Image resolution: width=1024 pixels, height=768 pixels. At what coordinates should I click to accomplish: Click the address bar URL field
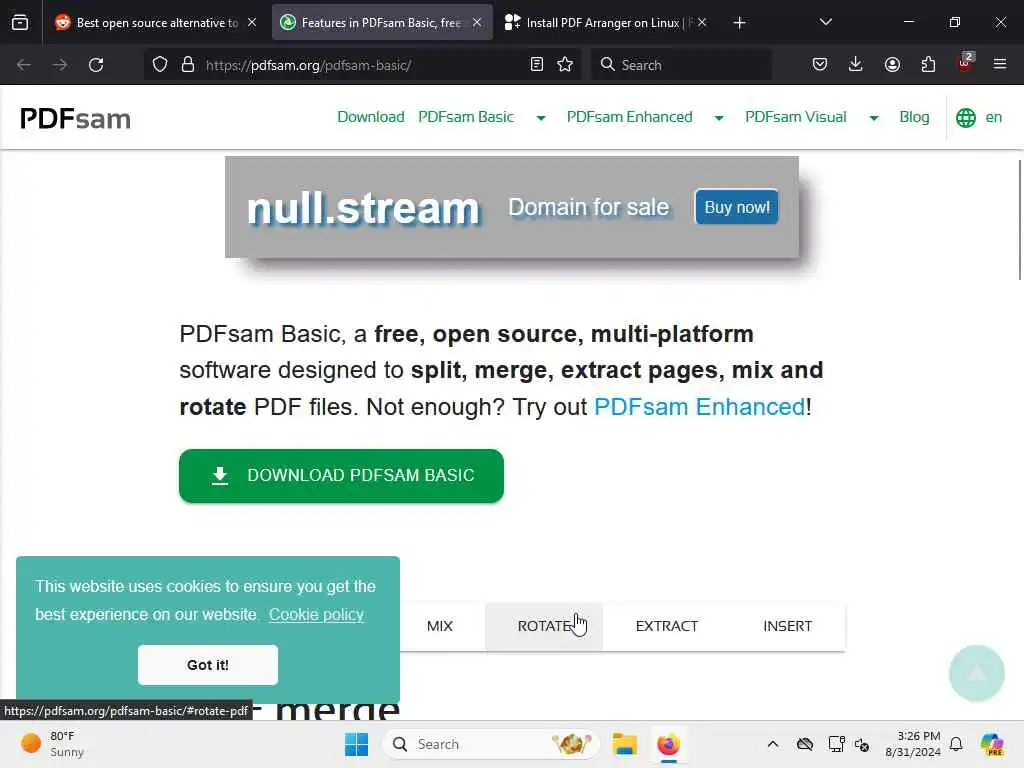click(x=362, y=65)
